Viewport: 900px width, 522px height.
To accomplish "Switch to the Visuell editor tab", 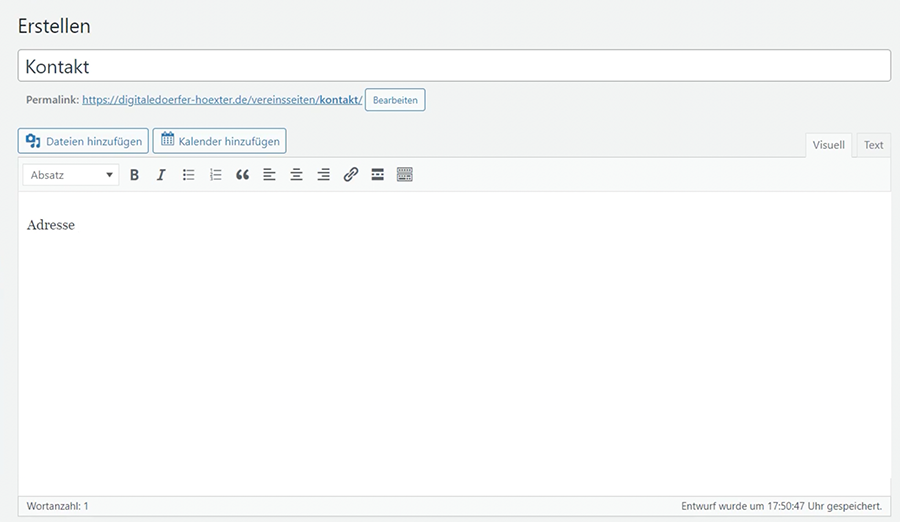I will point(828,145).
